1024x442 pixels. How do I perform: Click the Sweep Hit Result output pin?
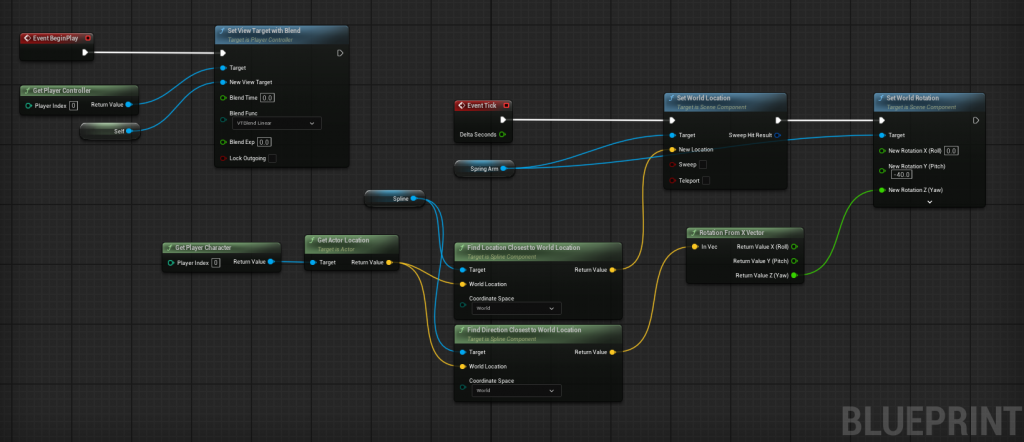pyautogui.click(x=777, y=134)
